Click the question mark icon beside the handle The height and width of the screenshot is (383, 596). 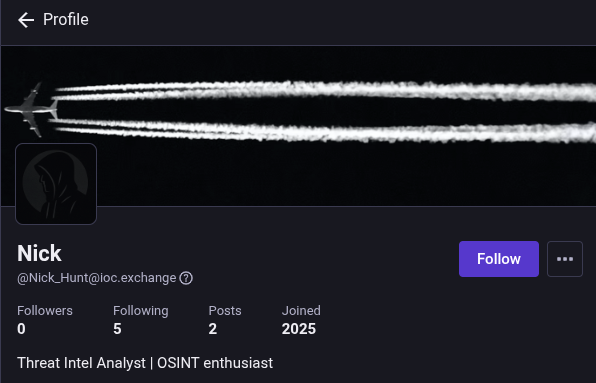(186, 278)
